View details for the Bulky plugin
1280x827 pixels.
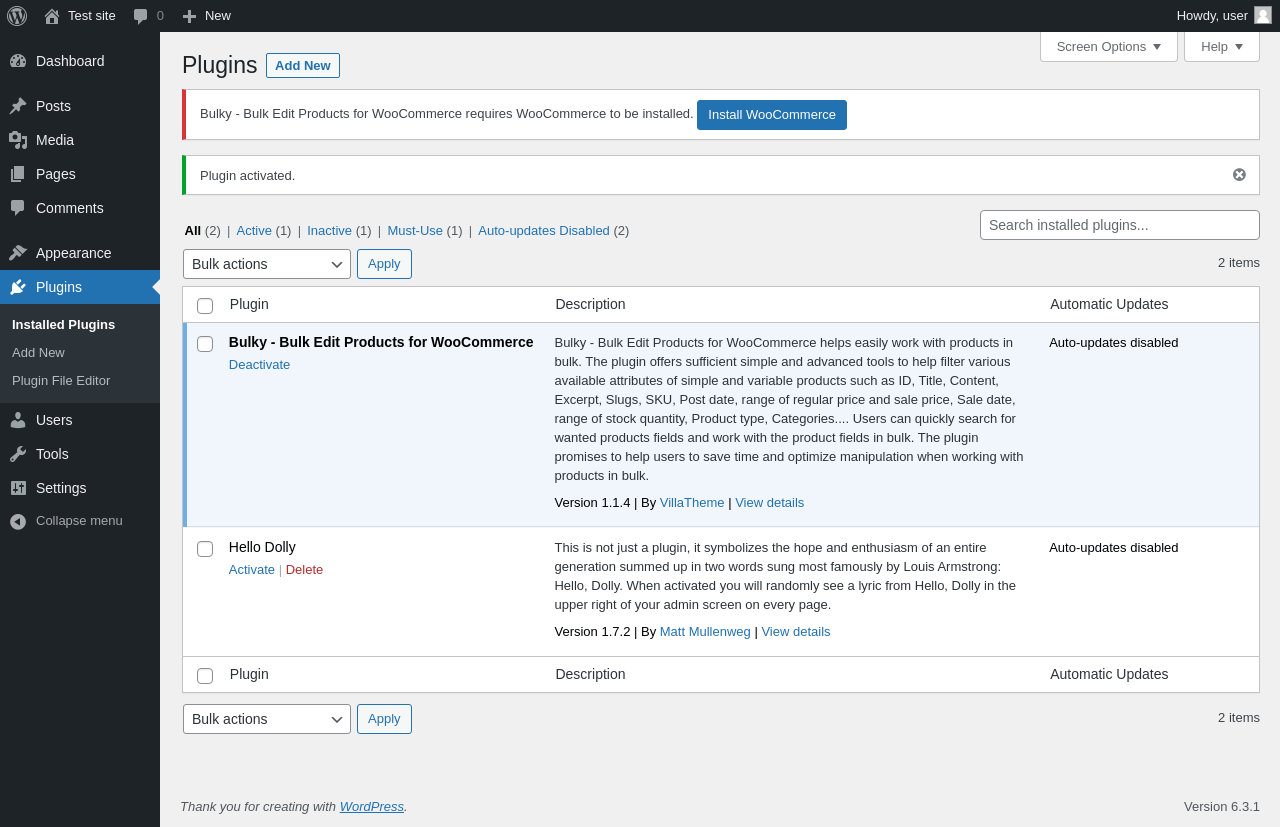[x=770, y=502]
